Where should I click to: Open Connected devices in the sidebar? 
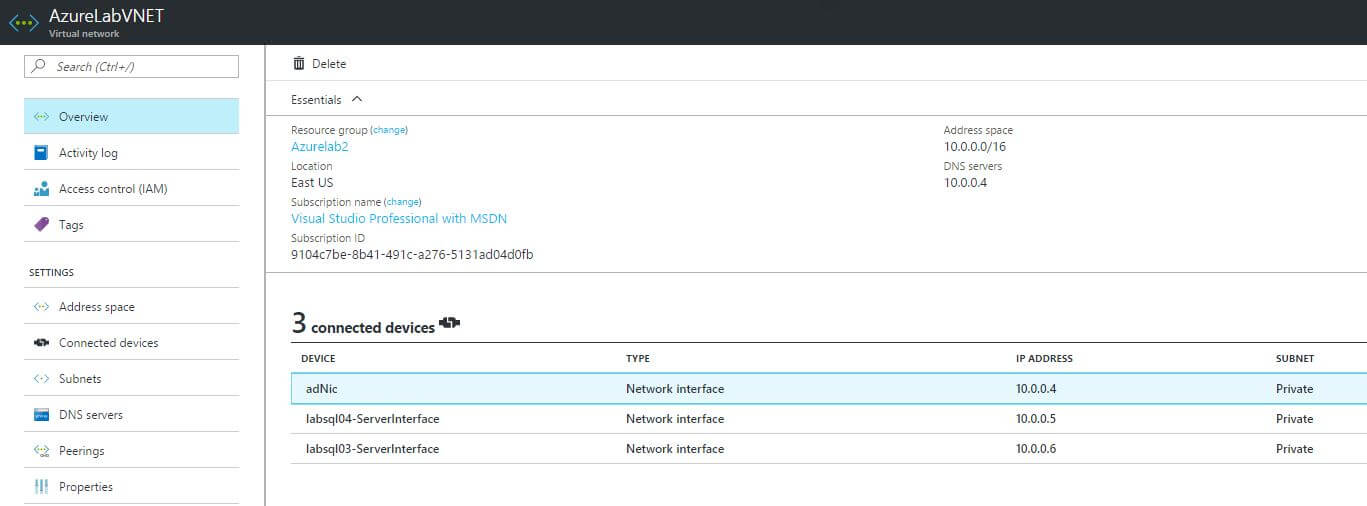pyautogui.click(x=131, y=342)
